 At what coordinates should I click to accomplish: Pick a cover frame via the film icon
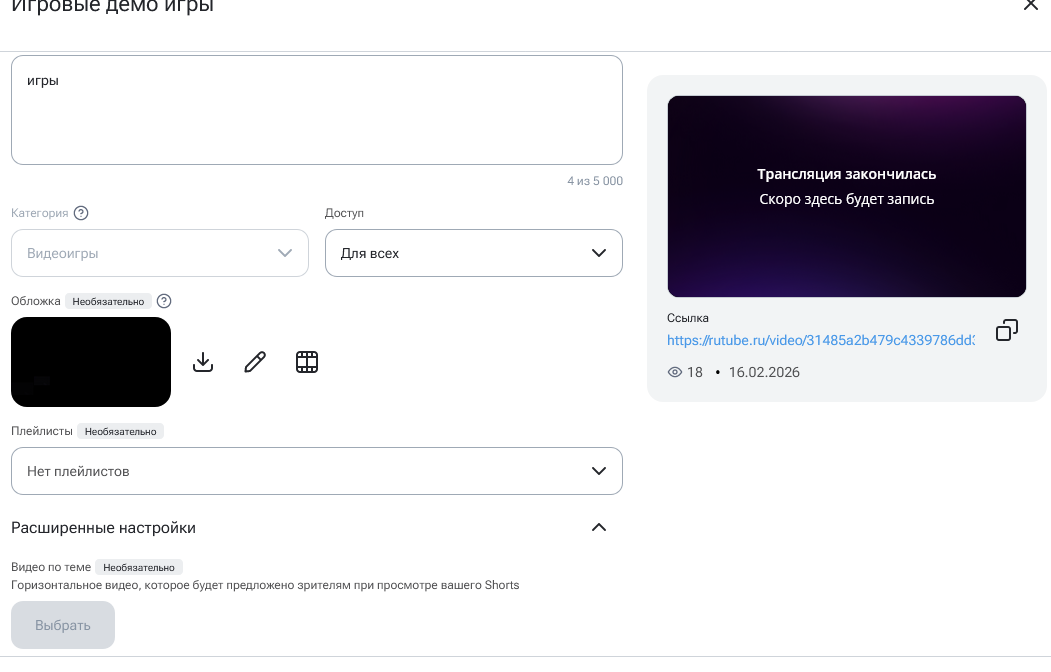tap(307, 362)
